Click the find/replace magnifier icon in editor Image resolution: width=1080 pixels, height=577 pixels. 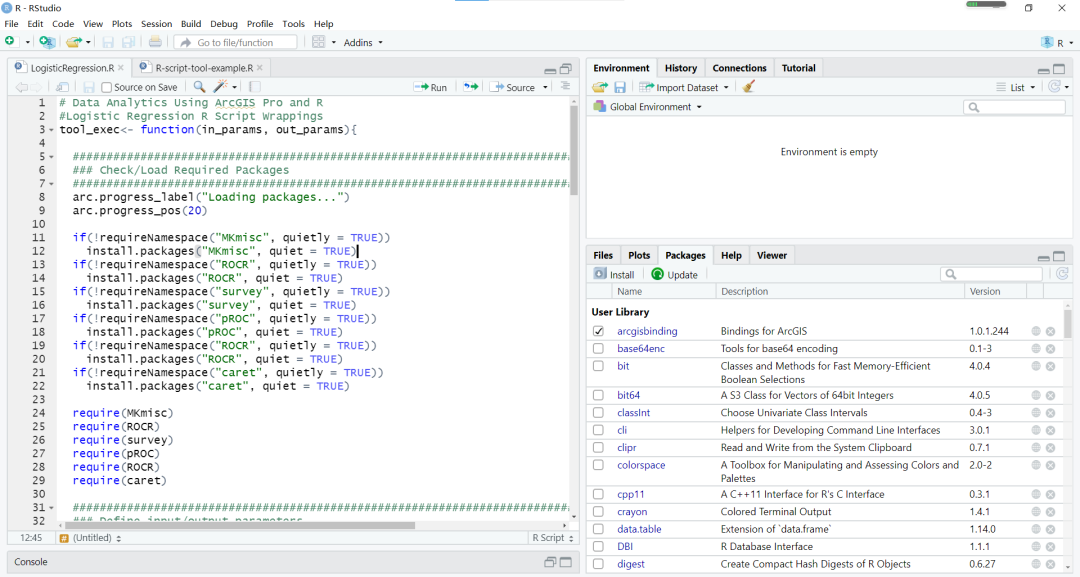pos(199,87)
